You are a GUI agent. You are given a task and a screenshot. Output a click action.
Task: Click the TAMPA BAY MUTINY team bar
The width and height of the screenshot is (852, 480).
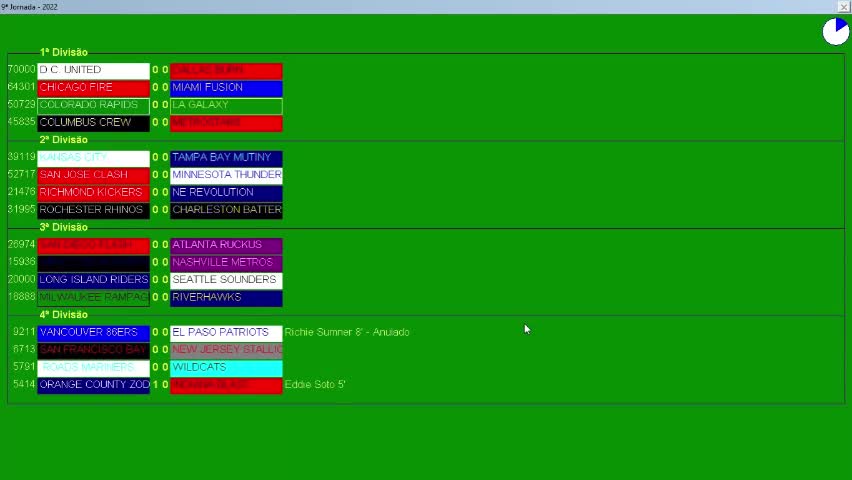click(x=226, y=158)
